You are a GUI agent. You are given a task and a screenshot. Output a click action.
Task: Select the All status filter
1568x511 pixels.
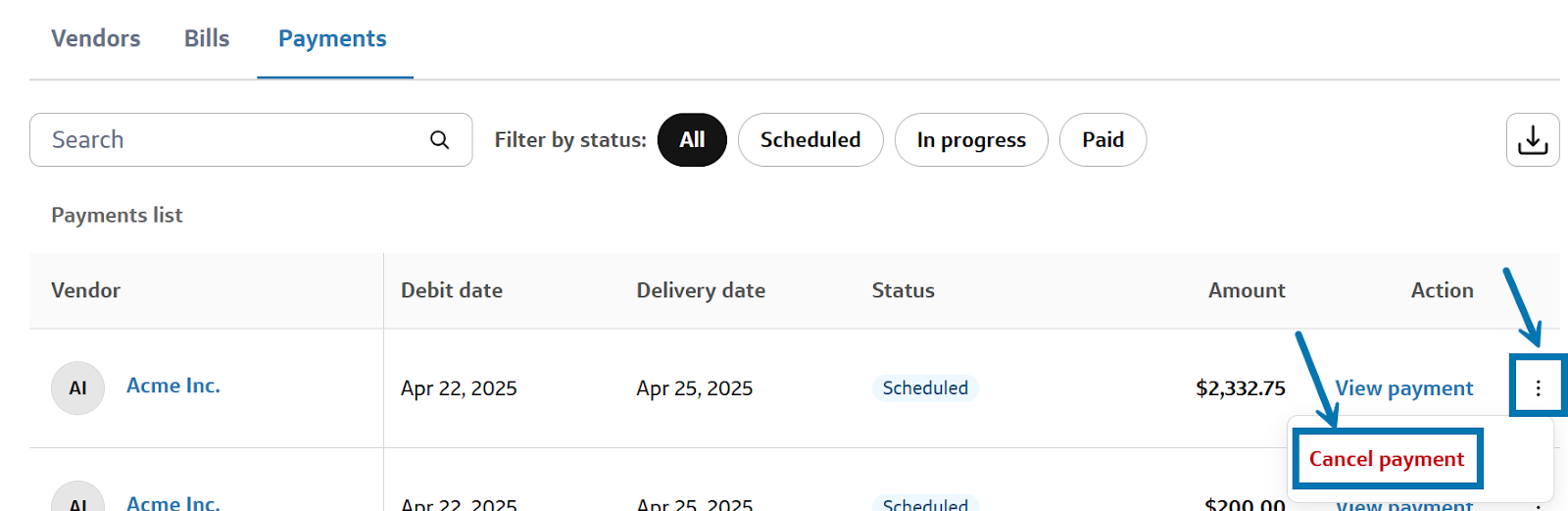tap(692, 140)
